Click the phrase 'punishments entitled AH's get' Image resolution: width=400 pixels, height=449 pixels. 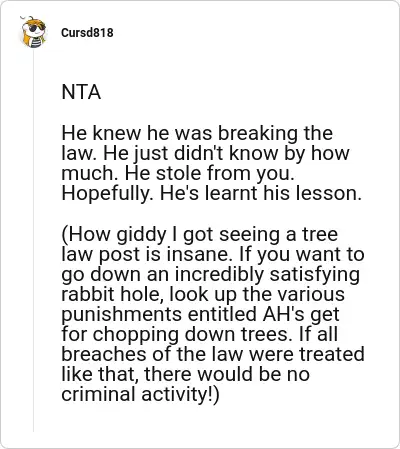(200, 315)
